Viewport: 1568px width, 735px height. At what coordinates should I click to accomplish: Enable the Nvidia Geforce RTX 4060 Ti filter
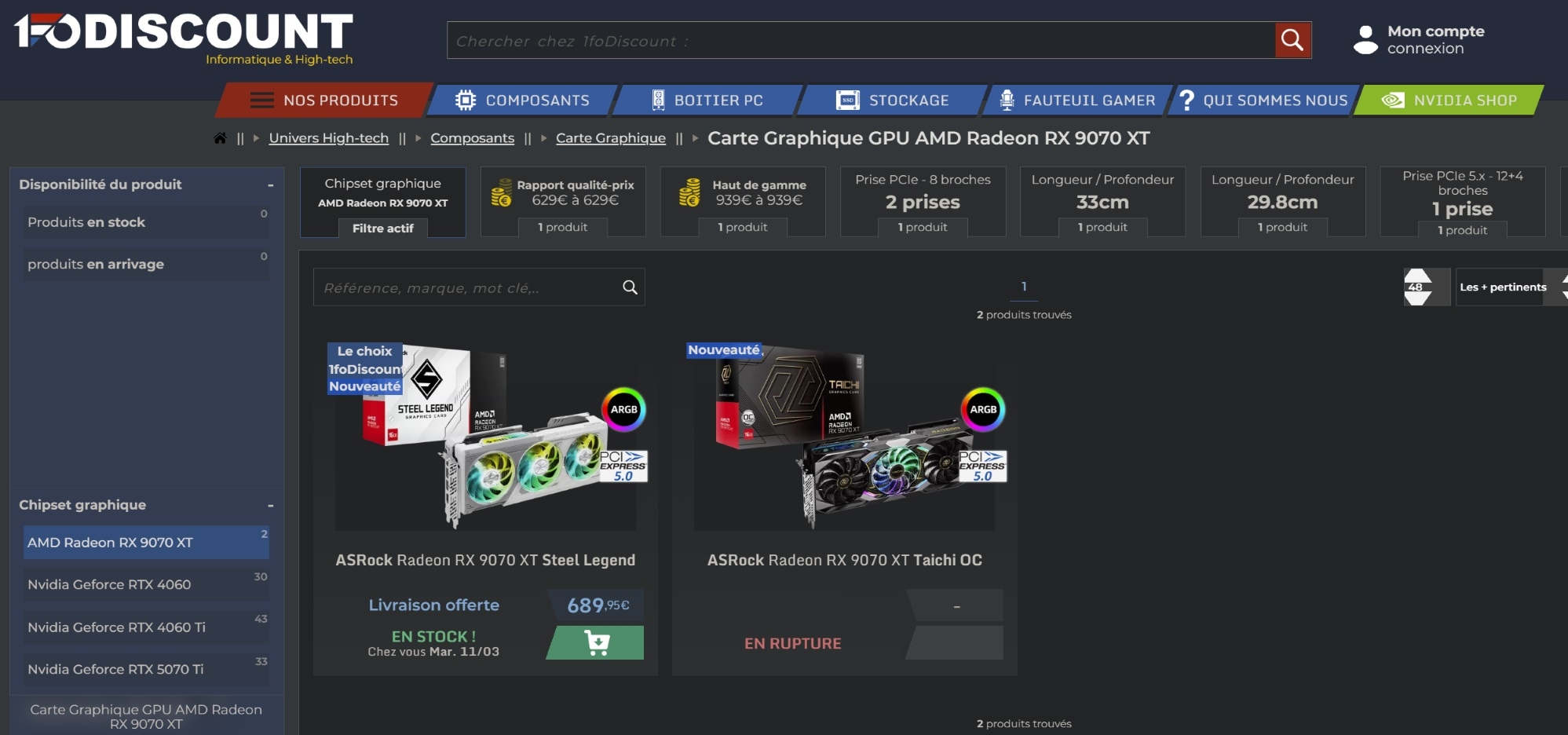[146, 627]
